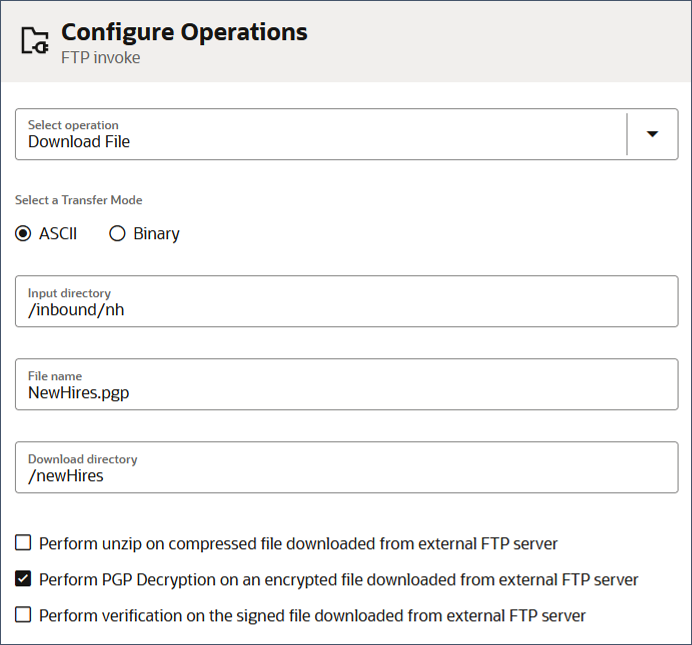Edit the Download directory field /newHires
Viewport: 692px width, 645px height.
coord(346,467)
